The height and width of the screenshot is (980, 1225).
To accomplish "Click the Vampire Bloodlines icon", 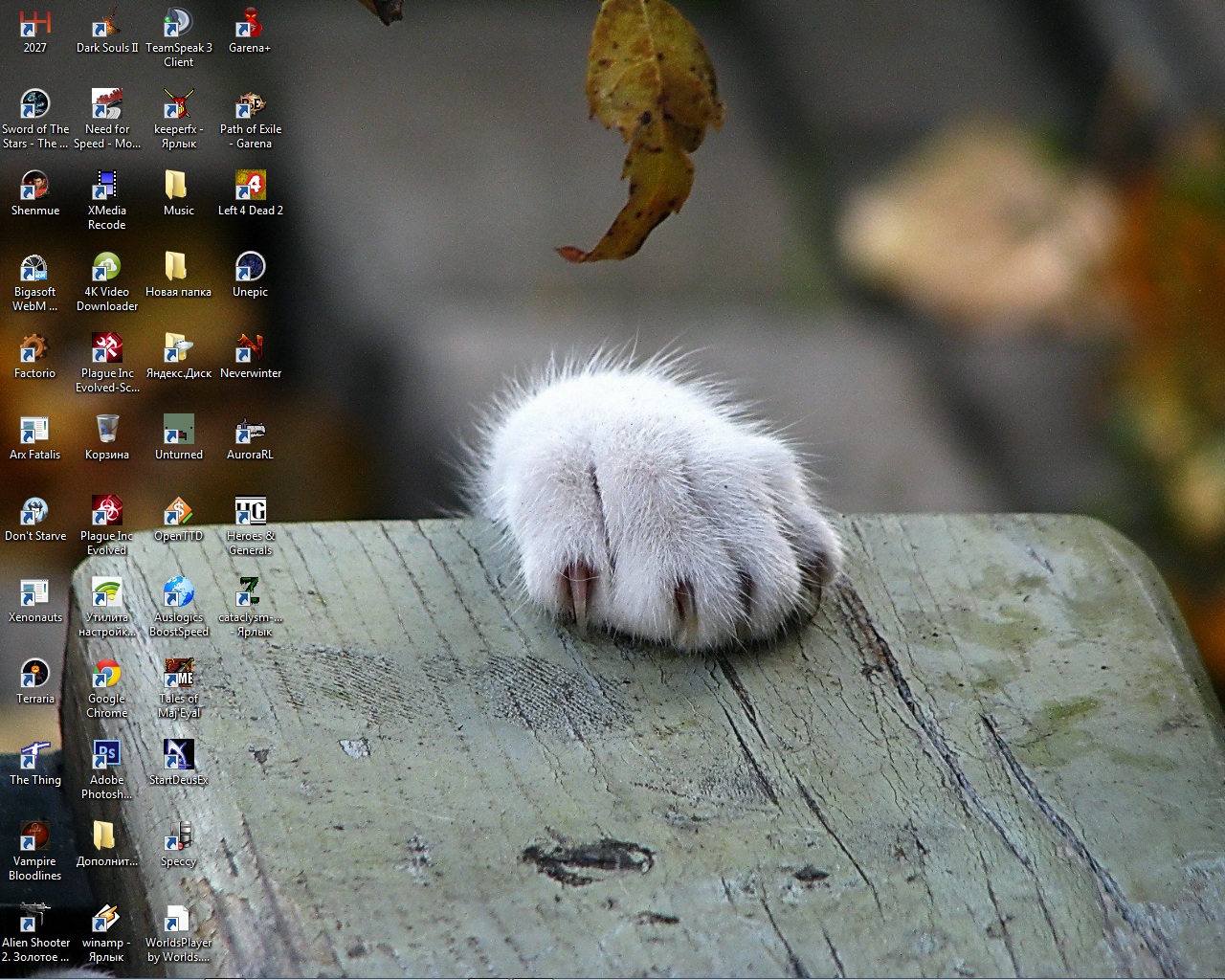I will [x=34, y=837].
